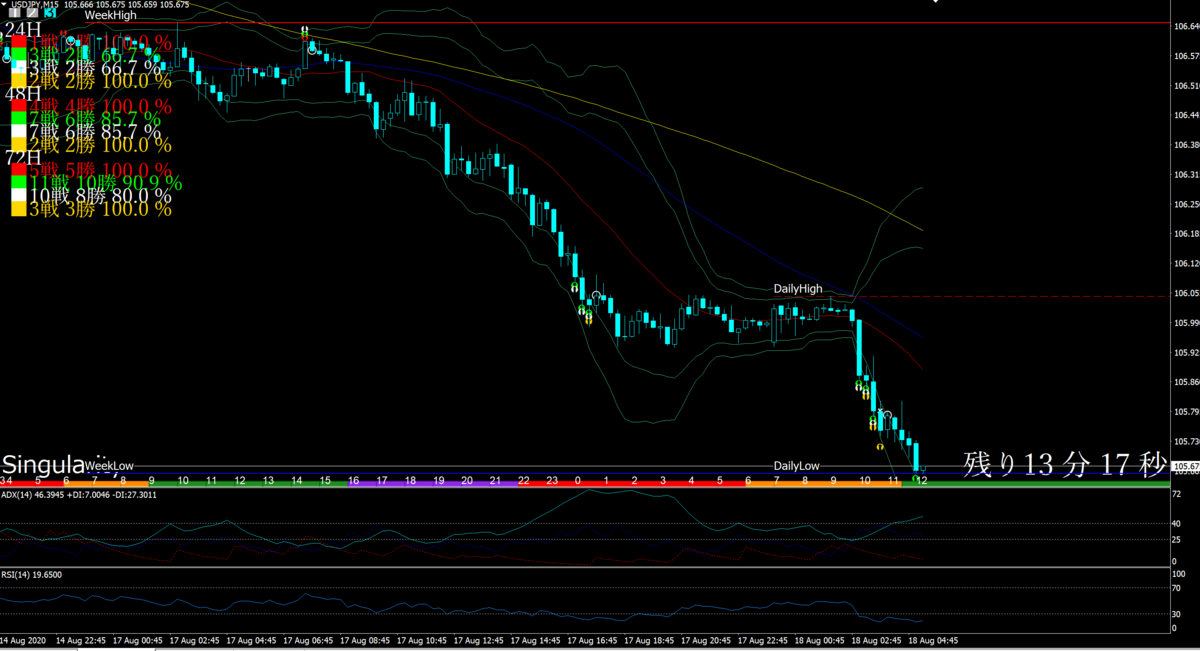Click the yellow swatch in 48H section
The height and width of the screenshot is (651, 1200).
coord(18,145)
